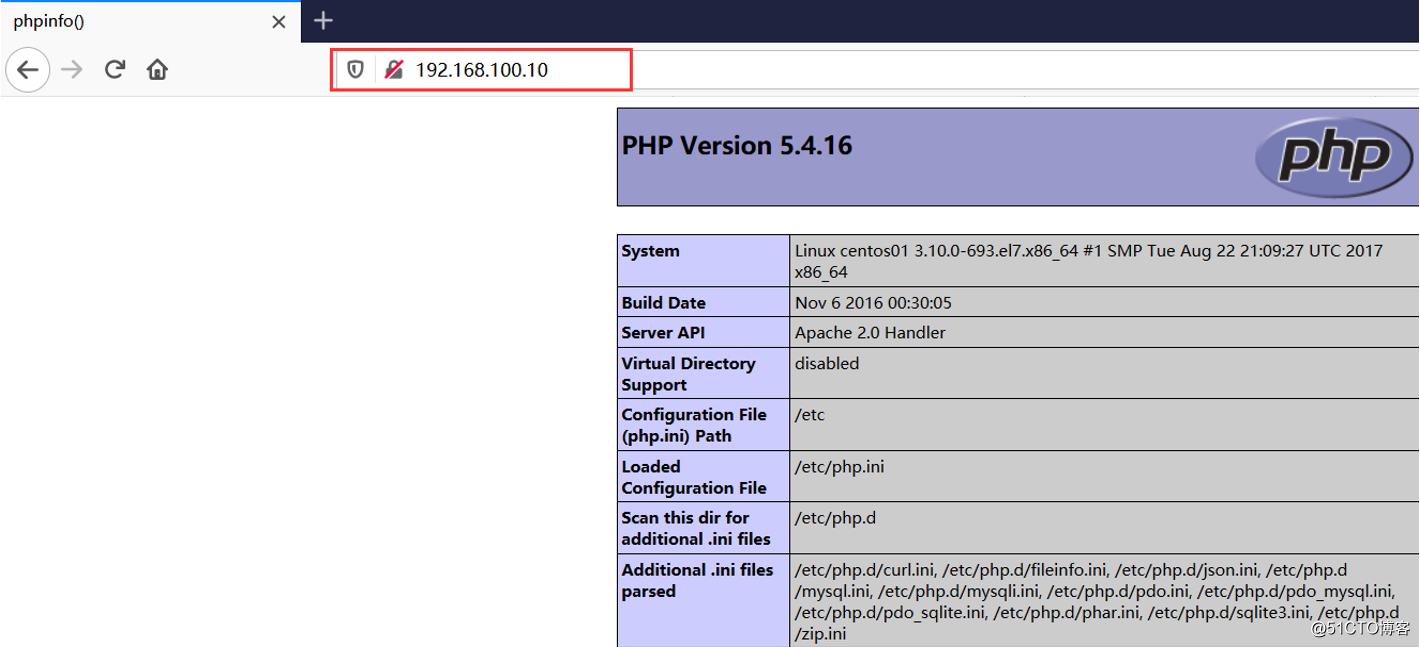Screen dimensions: 1420x647
Task: Open the browser home page
Action: (157, 70)
